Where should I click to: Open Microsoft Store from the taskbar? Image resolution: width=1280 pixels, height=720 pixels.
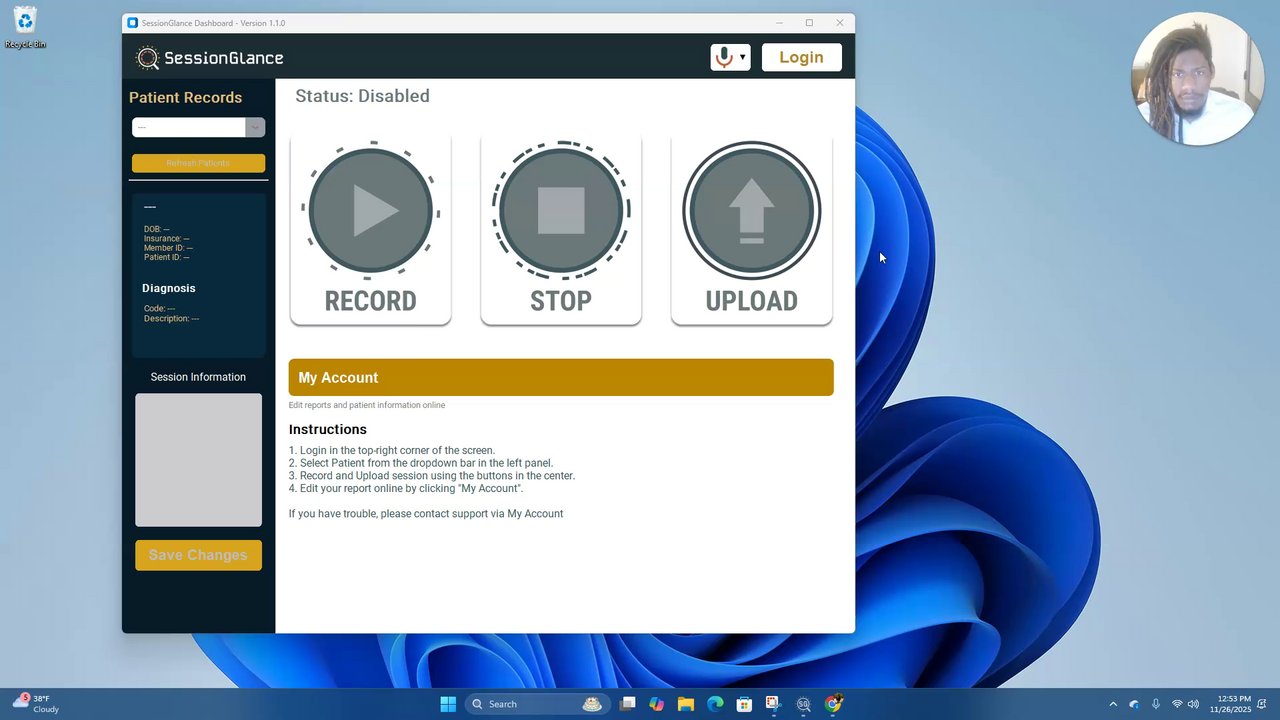tap(744, 704)
